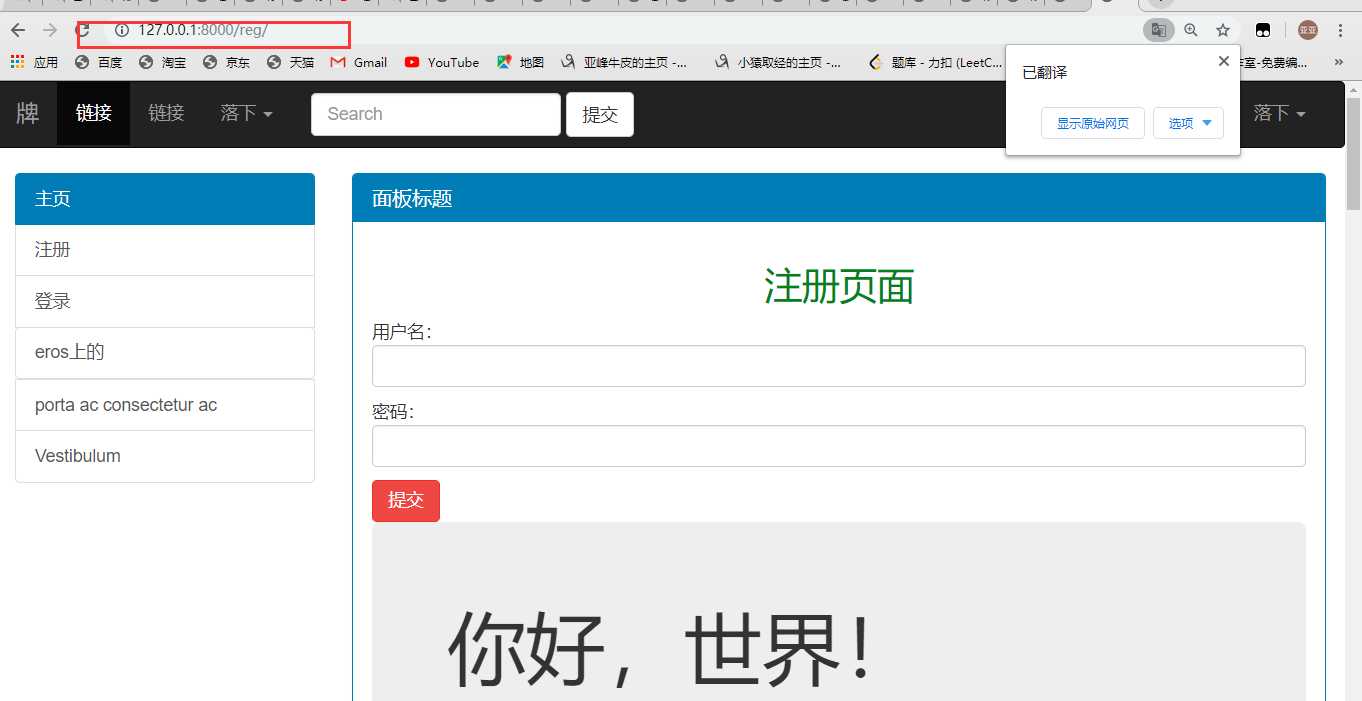Select 注册 in the sidebar list
The width and height of the screenshot is (1362, 701).
[x=165, y=250]
